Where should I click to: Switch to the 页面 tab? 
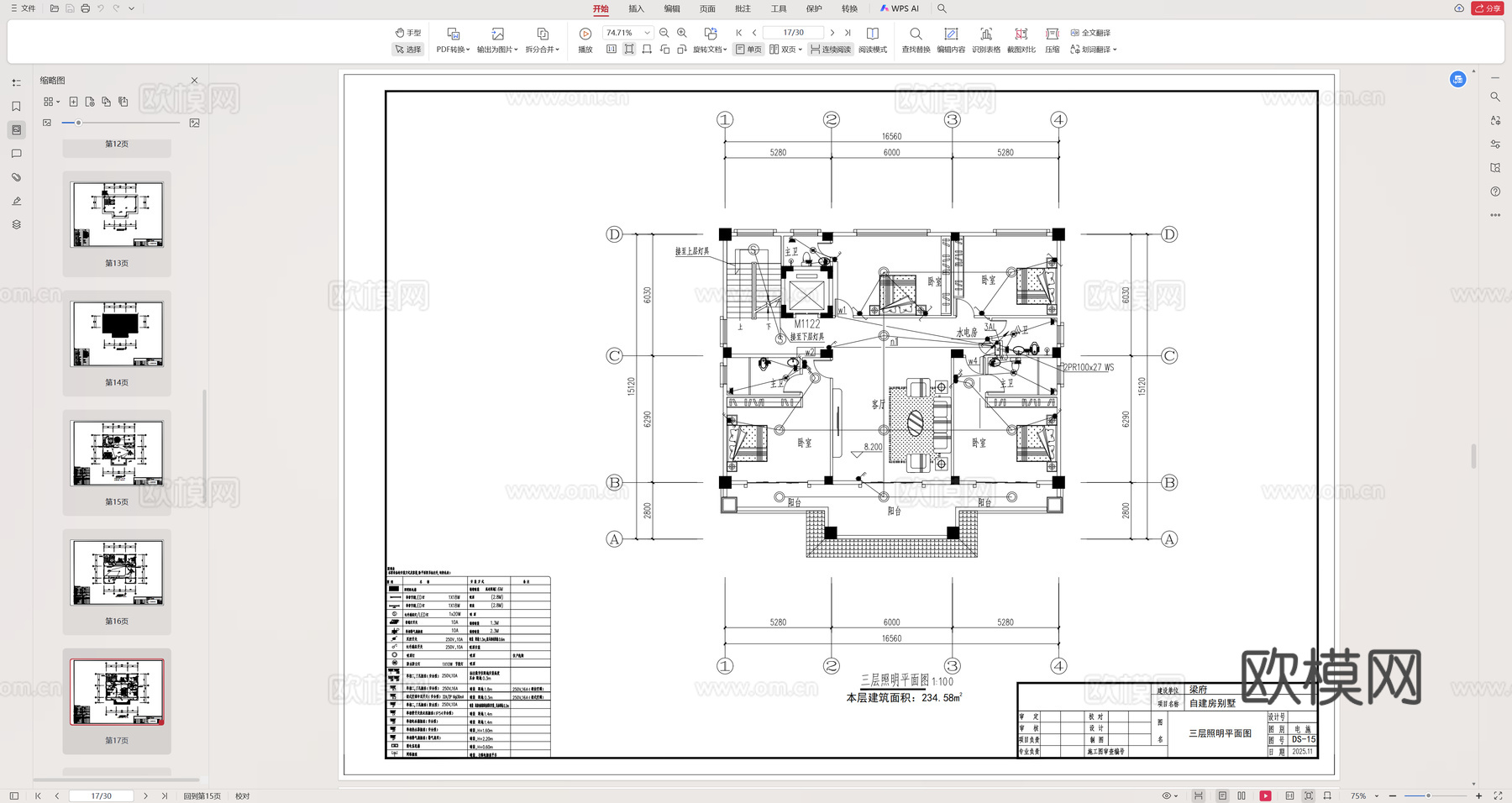(707, 8)
